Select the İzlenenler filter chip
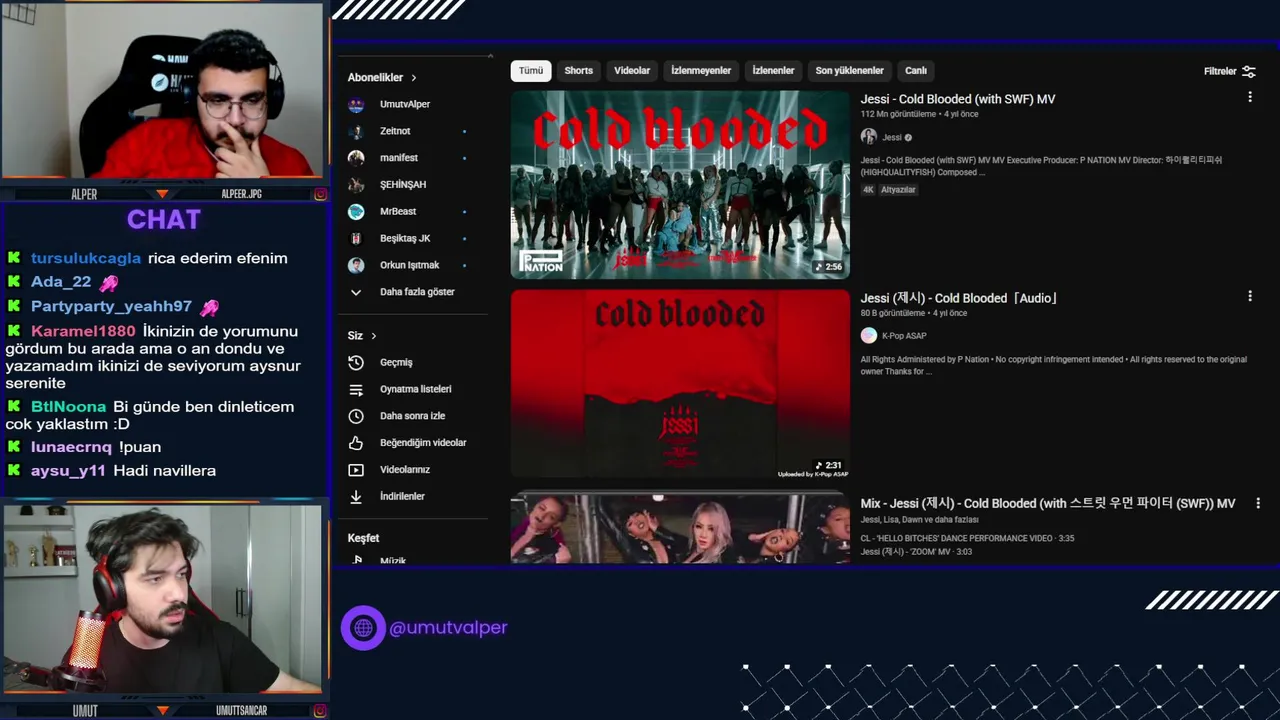The height and width of the screenshot is (720, 1280). point(773,71)
